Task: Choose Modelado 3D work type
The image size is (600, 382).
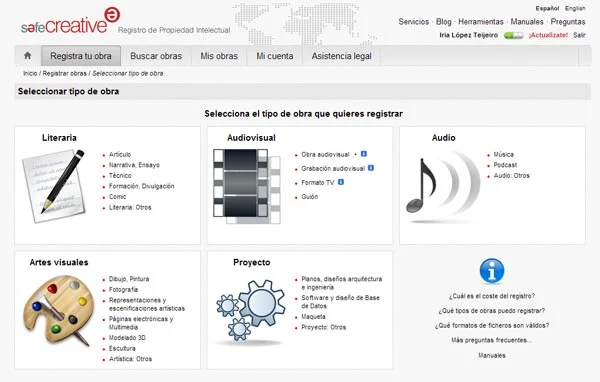Action: (127, 338)
